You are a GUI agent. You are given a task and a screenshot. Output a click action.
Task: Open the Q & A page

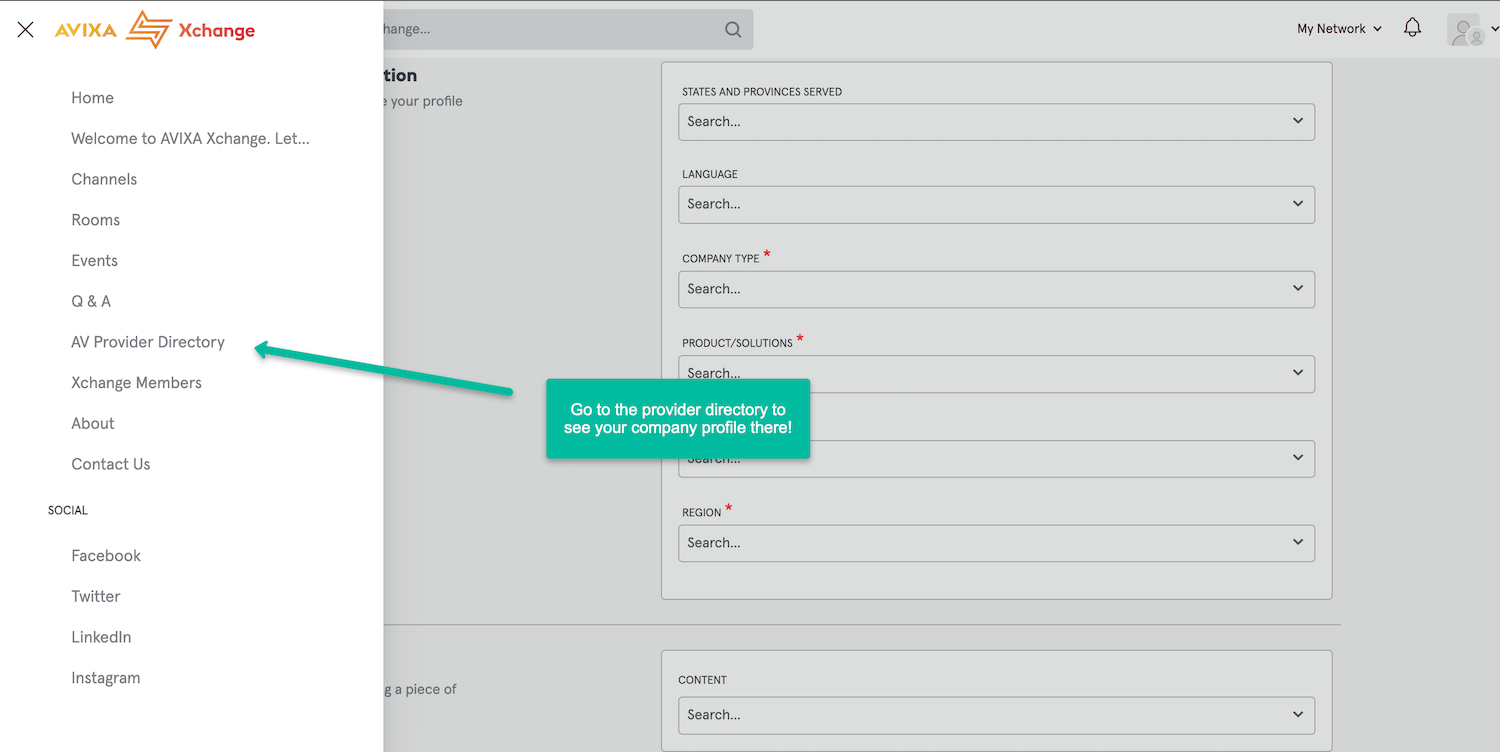pyautogui.click(x=91, y=302)
